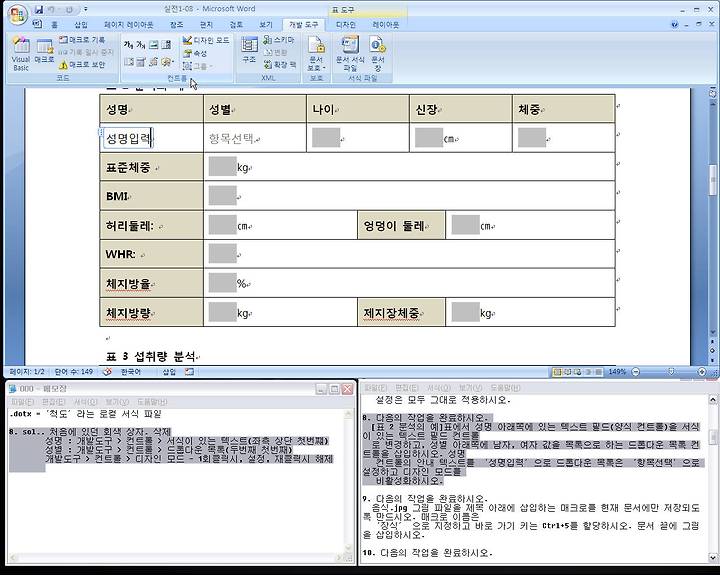Click the 성명입력 text control
The width and height of the screenshot is (720, 576).
(128, 138)
